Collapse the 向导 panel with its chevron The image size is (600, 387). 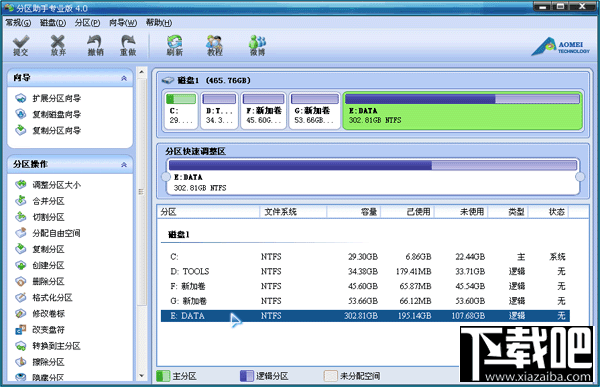124,78
